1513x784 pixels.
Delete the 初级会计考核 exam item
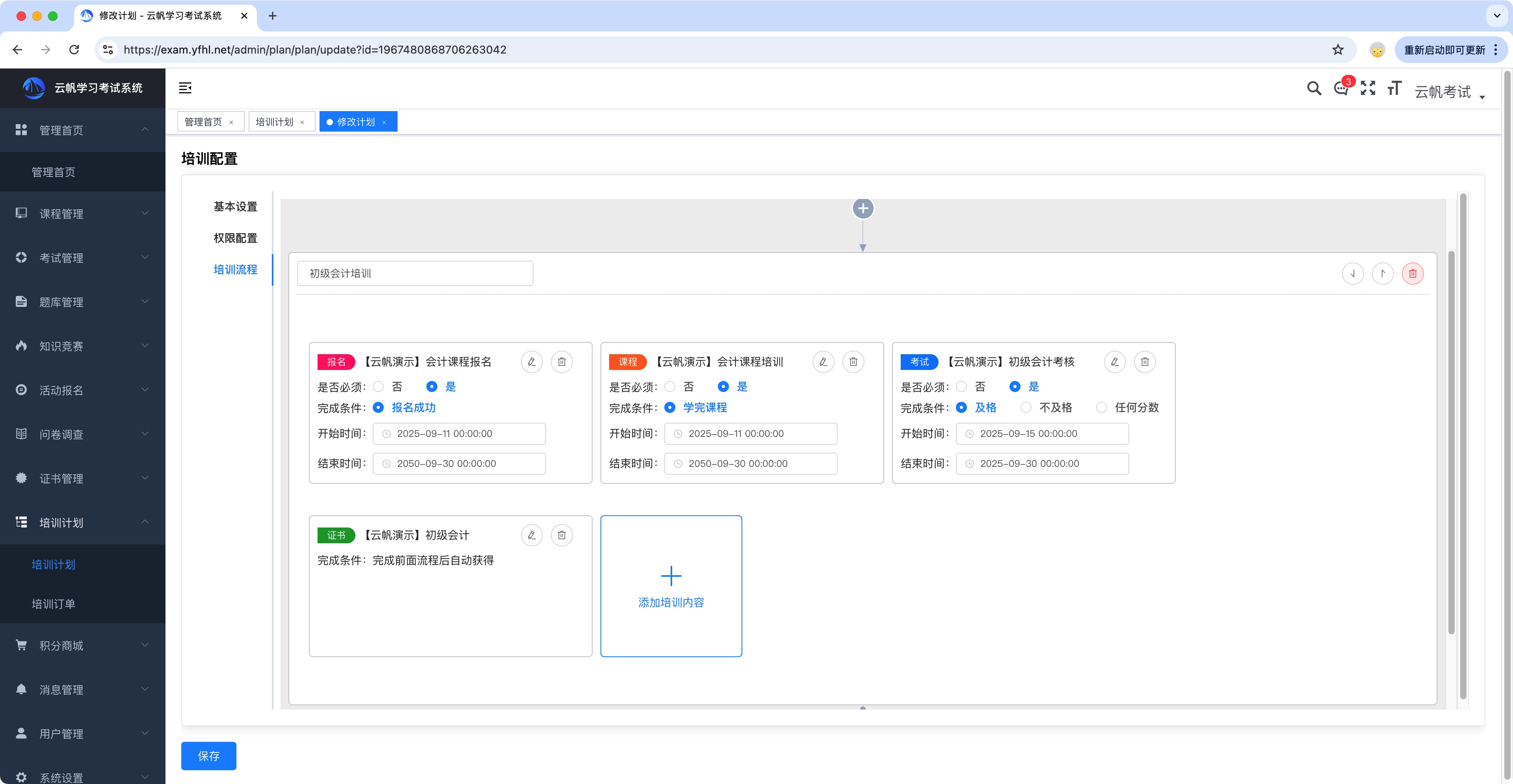(x=1145, y=362)
